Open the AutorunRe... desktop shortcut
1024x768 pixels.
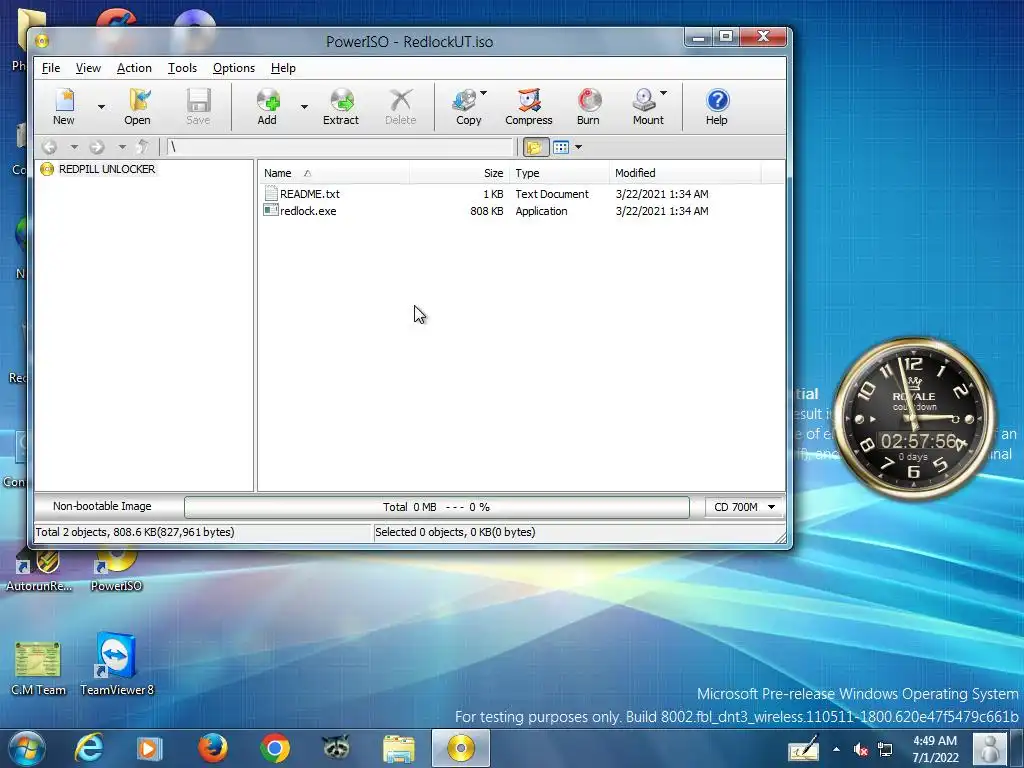pos(39,569)
